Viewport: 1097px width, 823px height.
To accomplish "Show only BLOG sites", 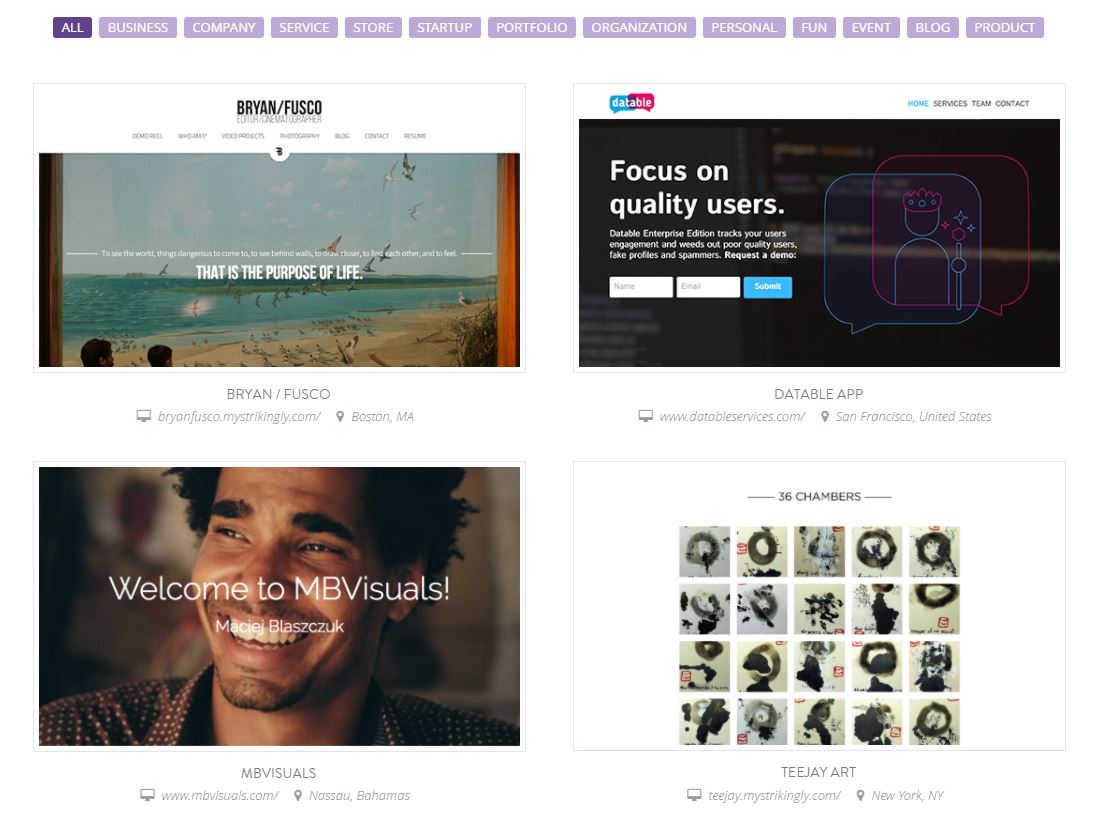I will click(933, 27).
